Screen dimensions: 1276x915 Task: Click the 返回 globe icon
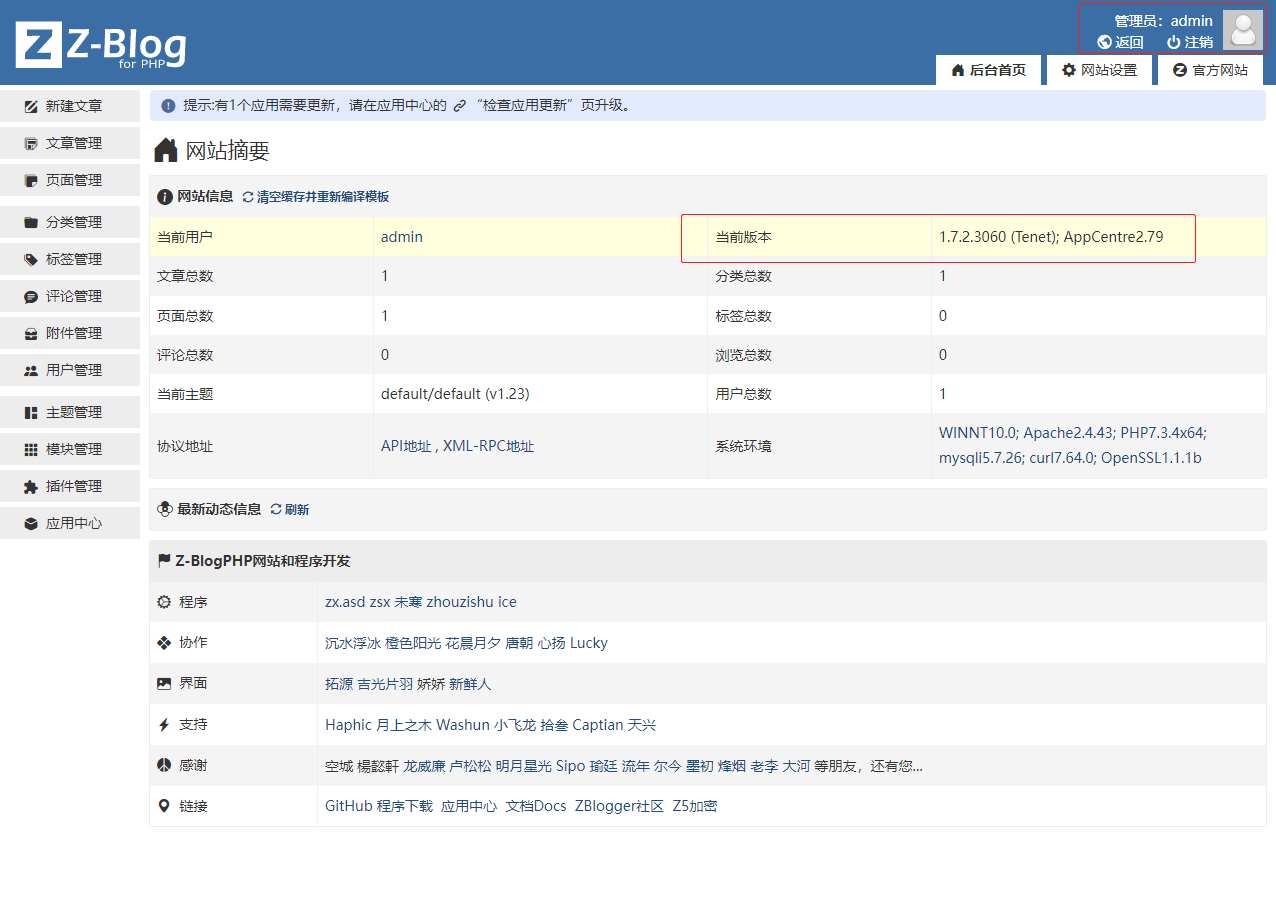[x=1104, y=42]
